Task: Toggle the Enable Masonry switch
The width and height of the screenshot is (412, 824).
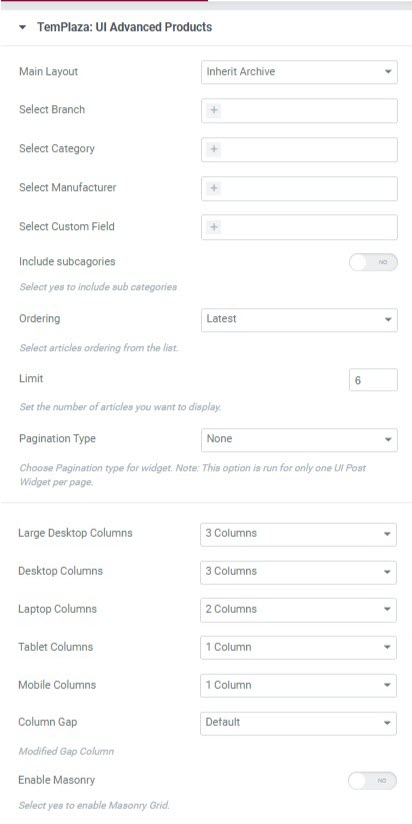Action: pyautogui.click(x=372, y=781)
